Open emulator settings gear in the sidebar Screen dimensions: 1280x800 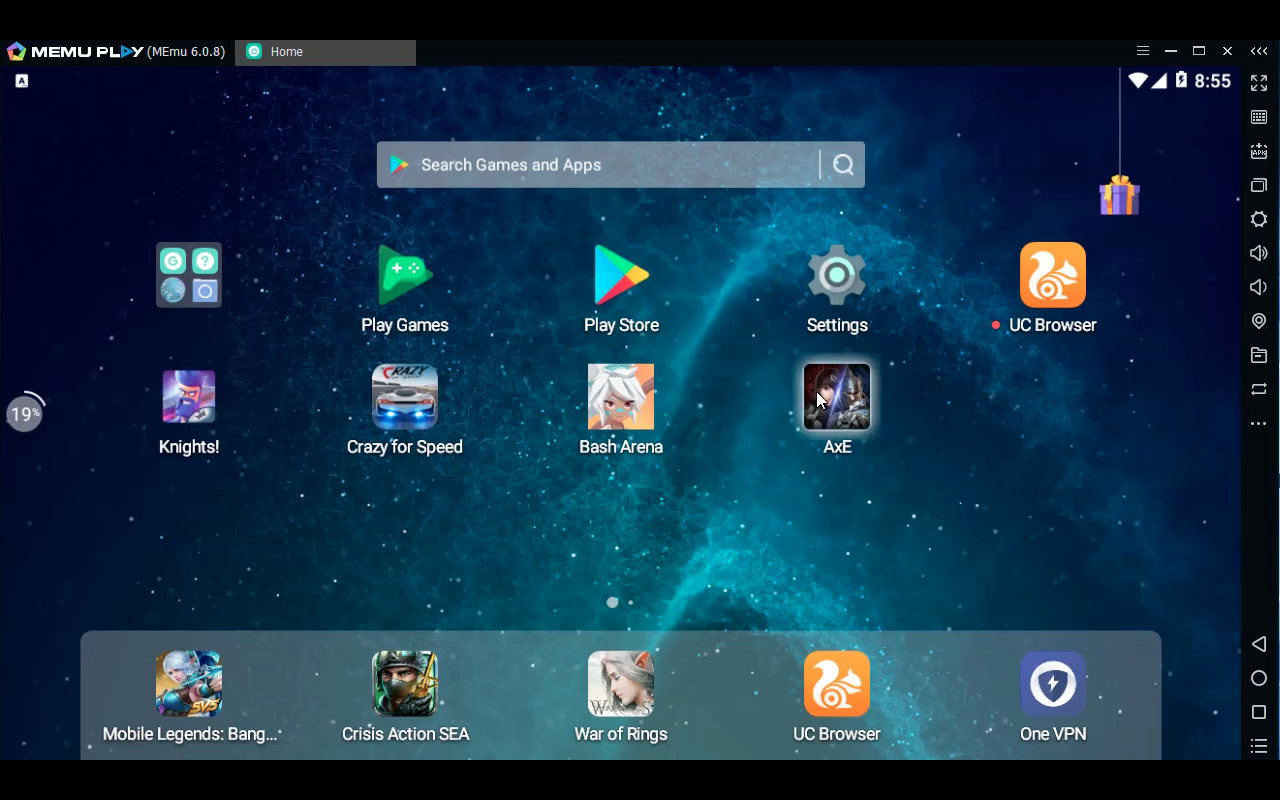(1259, 220)
